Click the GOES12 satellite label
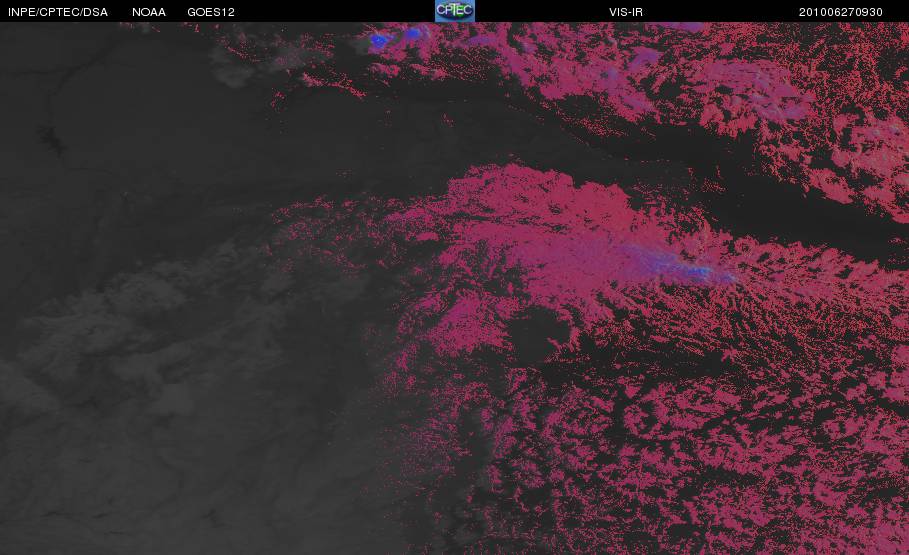 click(211, 12)
